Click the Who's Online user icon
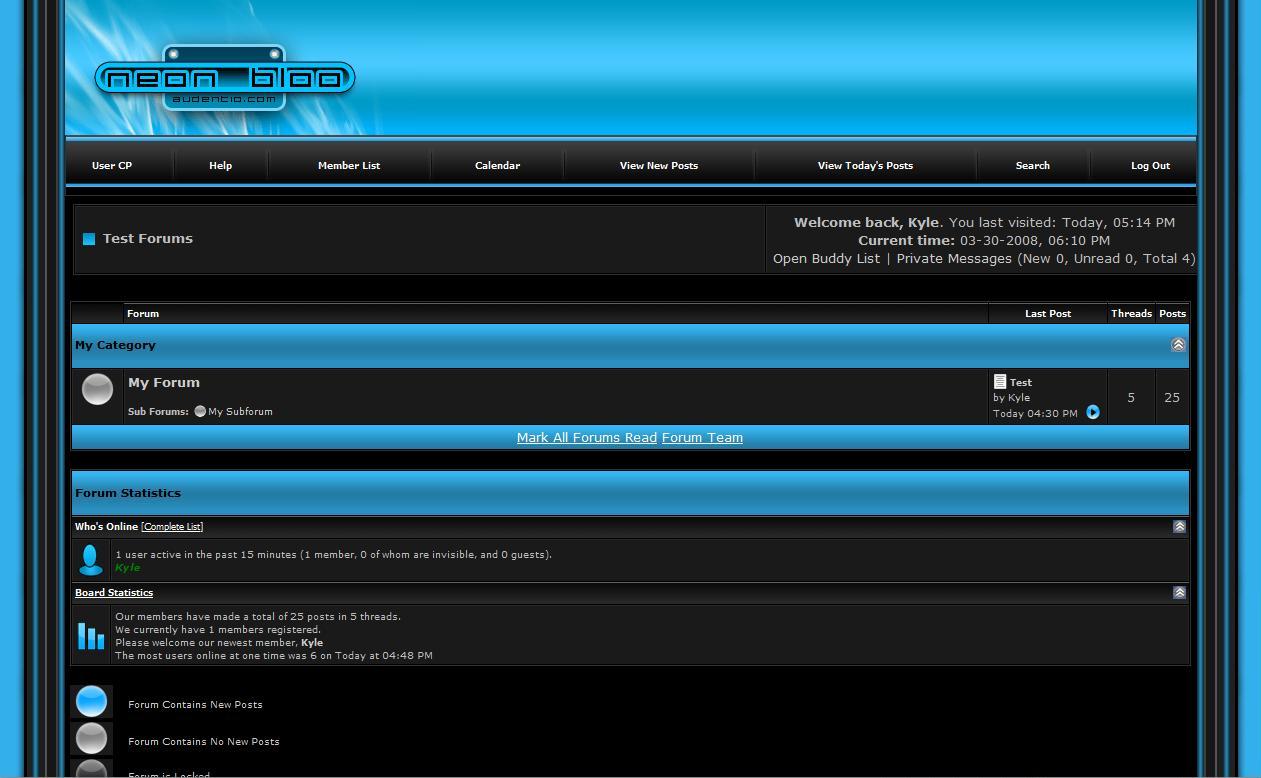Image resolution: width=1261 pixels, height=778 pixels. coord(90,560)
